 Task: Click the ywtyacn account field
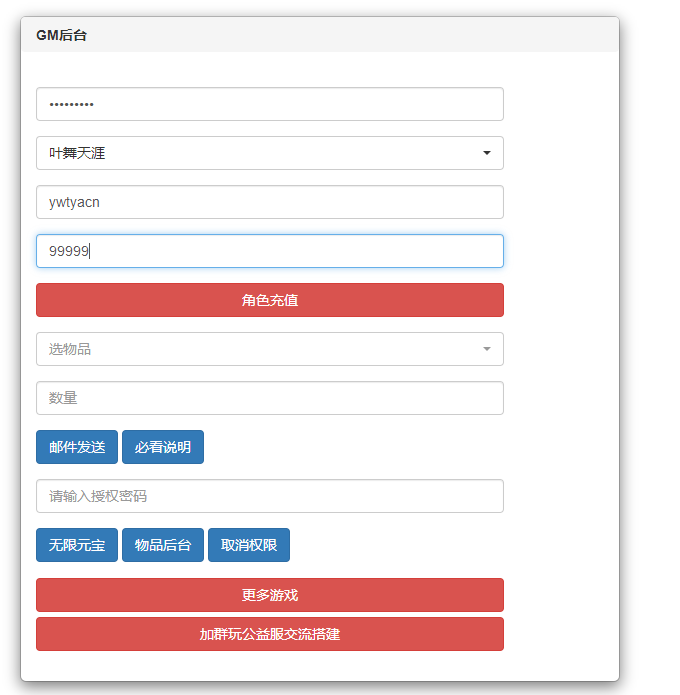270,202
